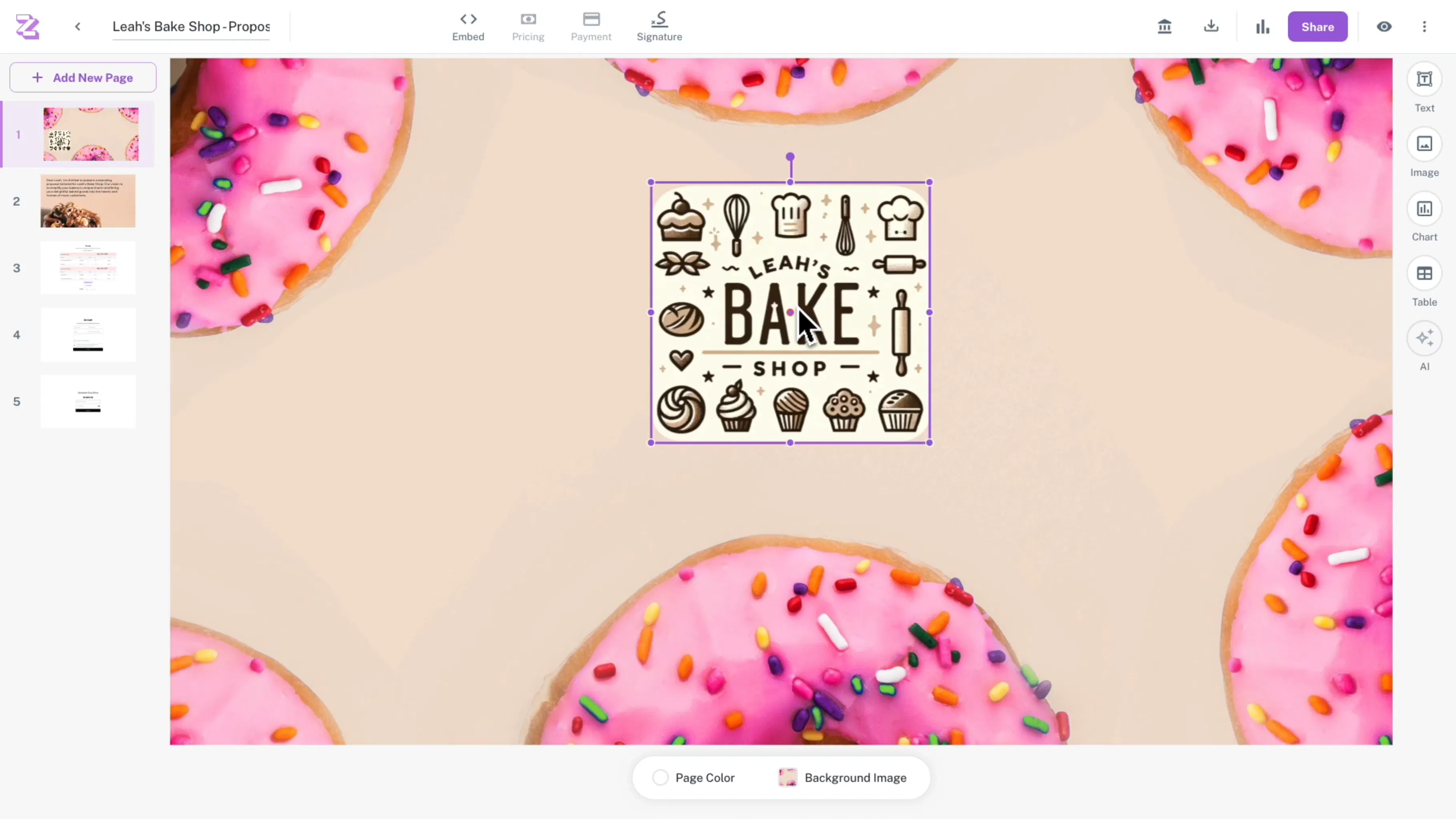Click the bottom-left resize handle of the logo

click(651, 443)
